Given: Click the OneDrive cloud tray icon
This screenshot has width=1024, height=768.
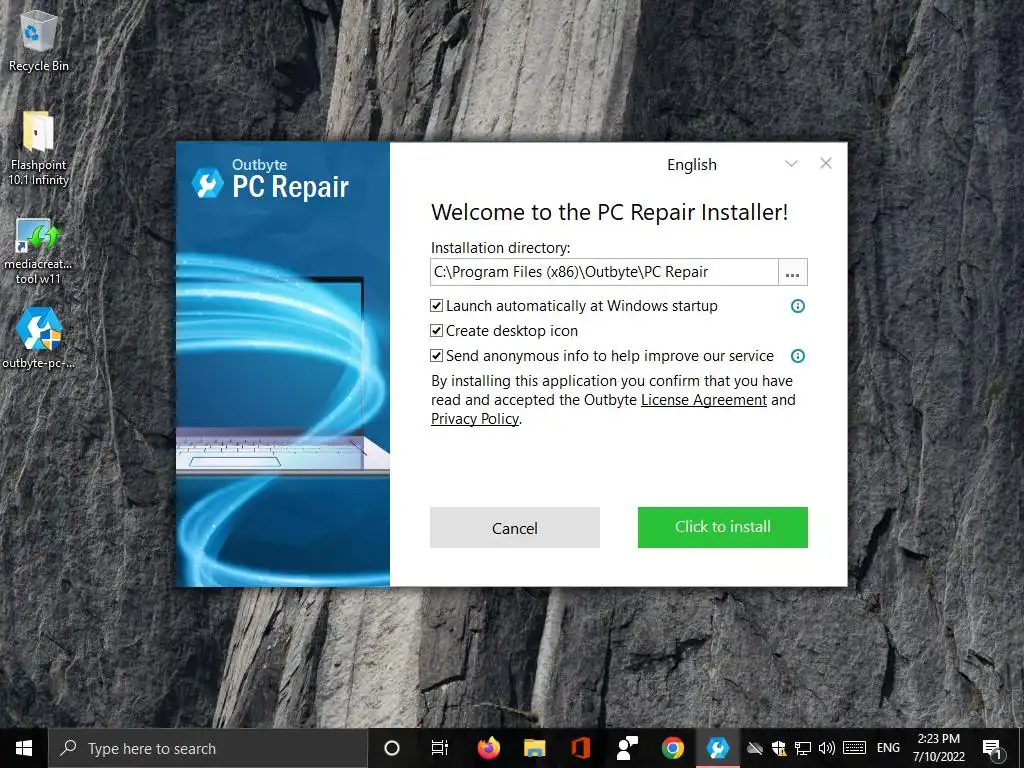Looking at the screenshot, I should tap(755, 748).
